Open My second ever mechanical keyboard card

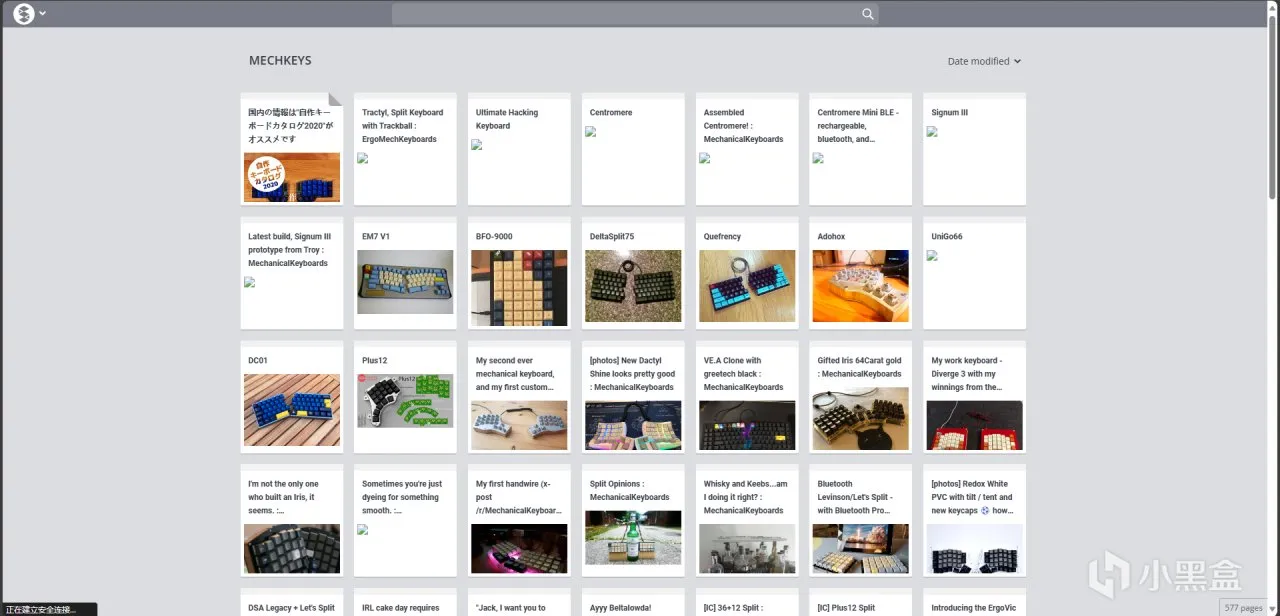click(x=519, y=397)
